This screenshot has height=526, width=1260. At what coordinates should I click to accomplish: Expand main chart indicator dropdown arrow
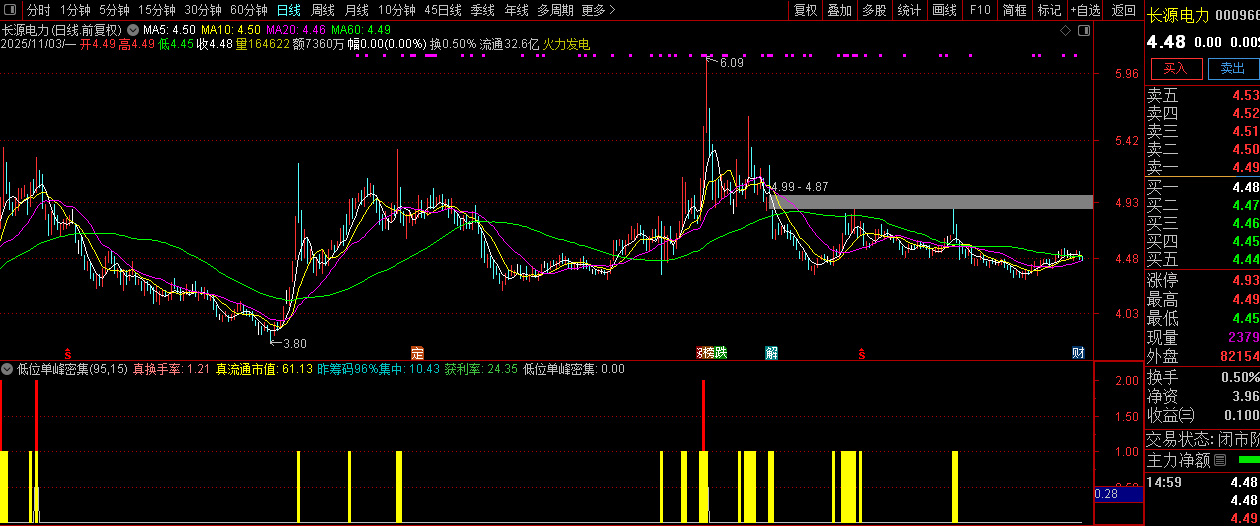tap(132, 30)
